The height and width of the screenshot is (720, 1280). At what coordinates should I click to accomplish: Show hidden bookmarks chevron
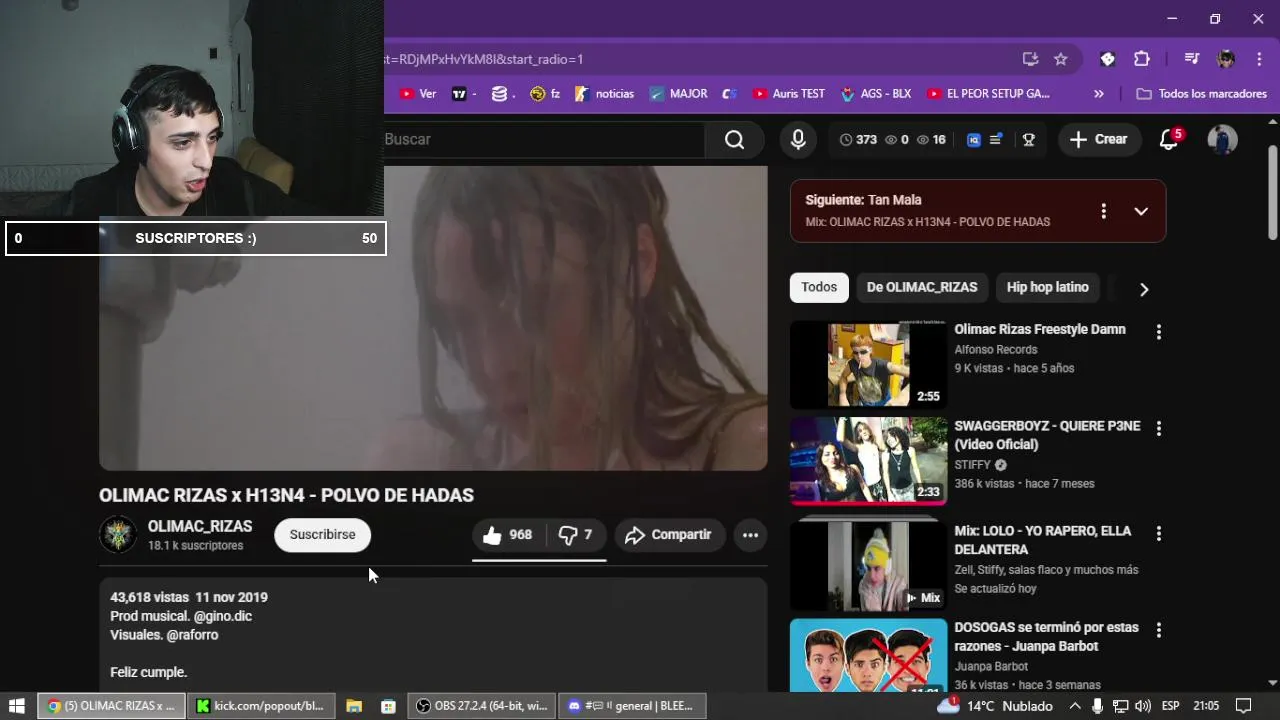(1099, 94)
